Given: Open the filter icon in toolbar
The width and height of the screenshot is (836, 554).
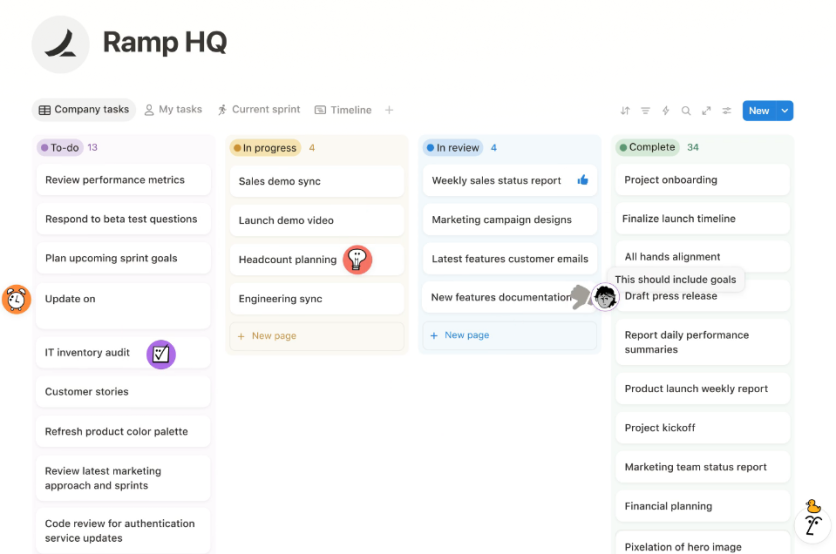Looking at the screenshot, I should [645, 111].
